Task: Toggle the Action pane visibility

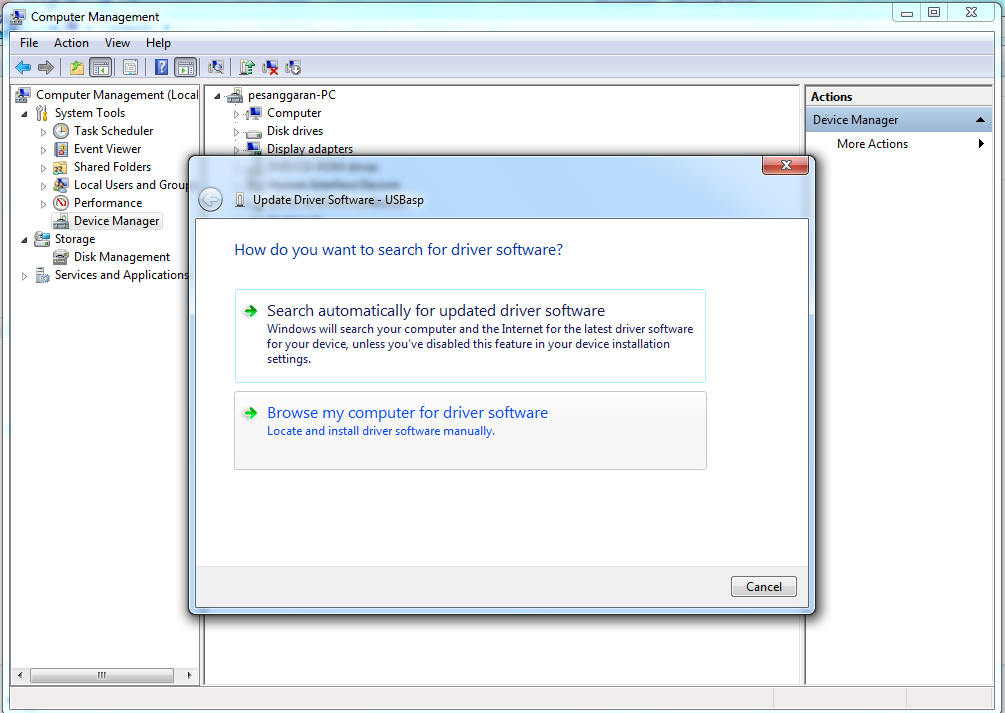Action: point(188,67)
